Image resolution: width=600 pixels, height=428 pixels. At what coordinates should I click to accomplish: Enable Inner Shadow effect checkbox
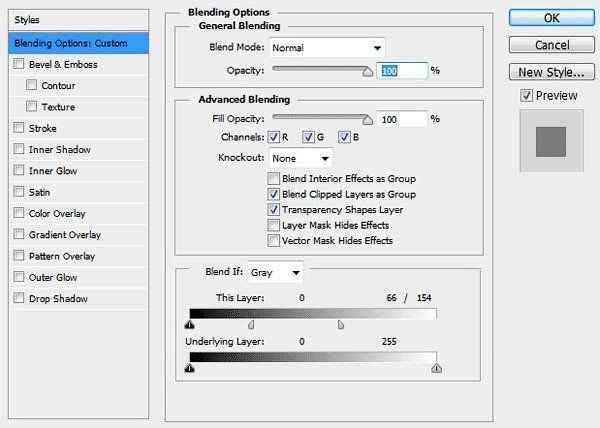[19, 149]
